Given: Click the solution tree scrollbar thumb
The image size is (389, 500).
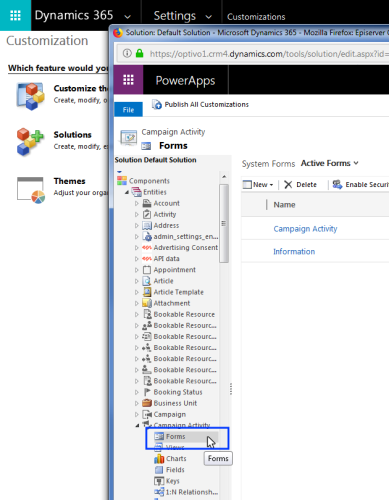Looking at the screenshot, I should pos(224,223).
